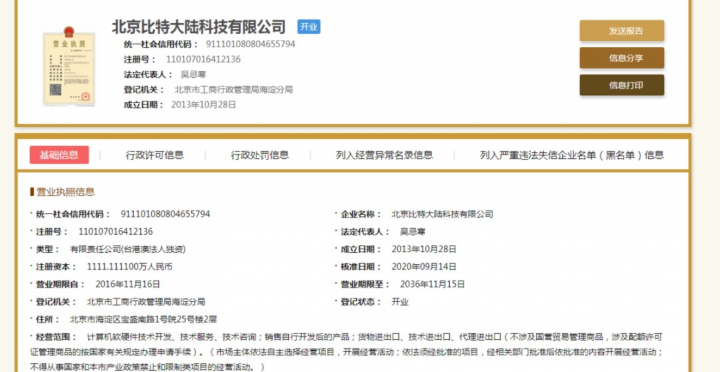Click 营业期限至 2036年11月15日 value
This screenshot has width=720, height=372.
pos(433,284)
